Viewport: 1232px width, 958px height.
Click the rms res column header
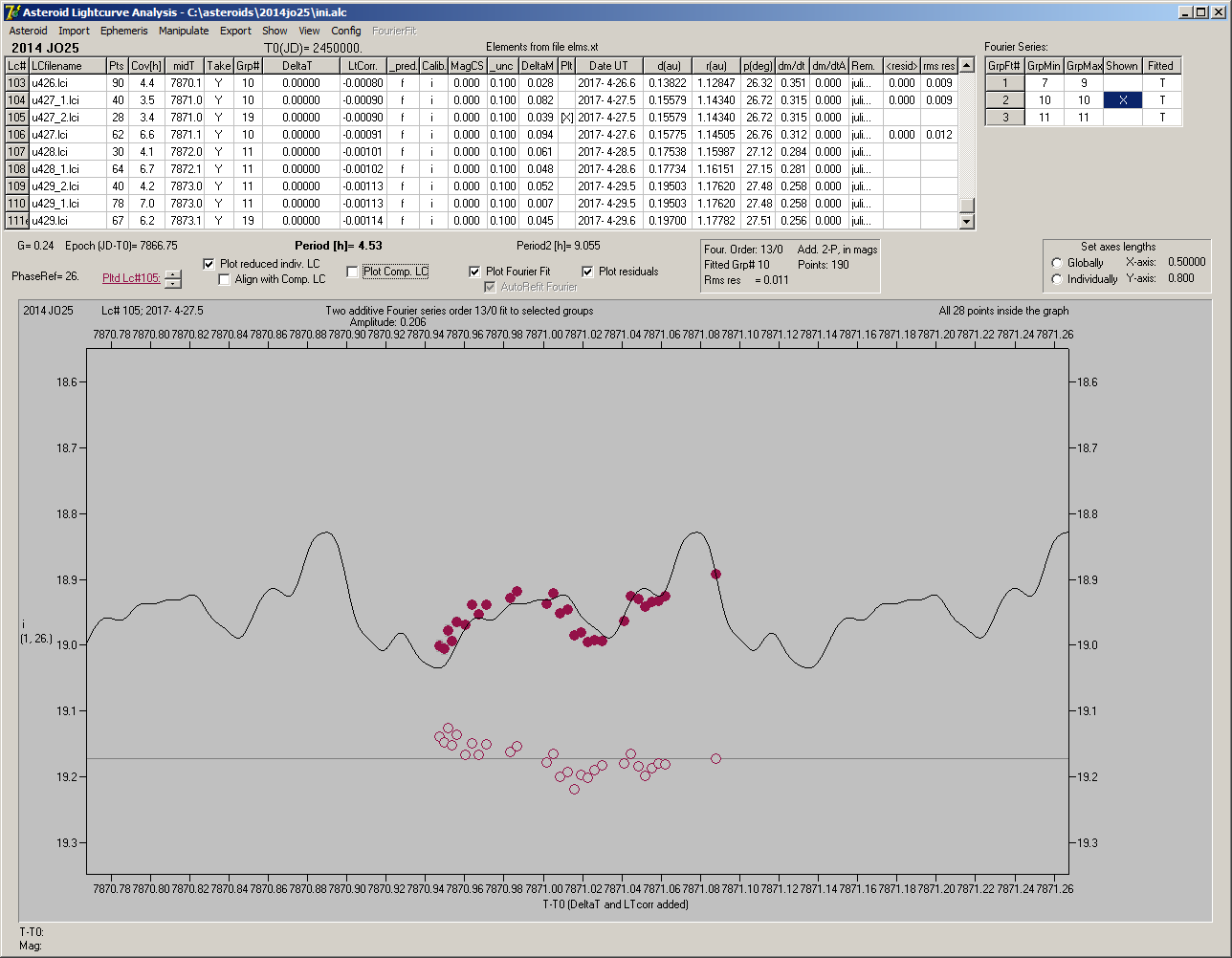click(939, 66)
